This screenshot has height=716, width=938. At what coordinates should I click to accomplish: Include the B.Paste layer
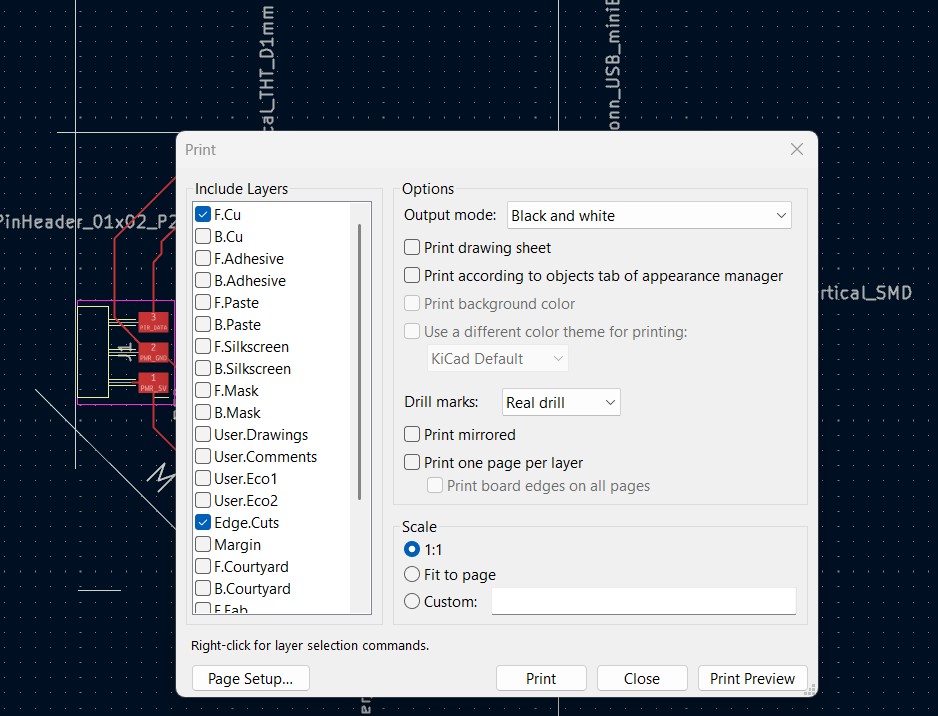[x=203, y=324]
